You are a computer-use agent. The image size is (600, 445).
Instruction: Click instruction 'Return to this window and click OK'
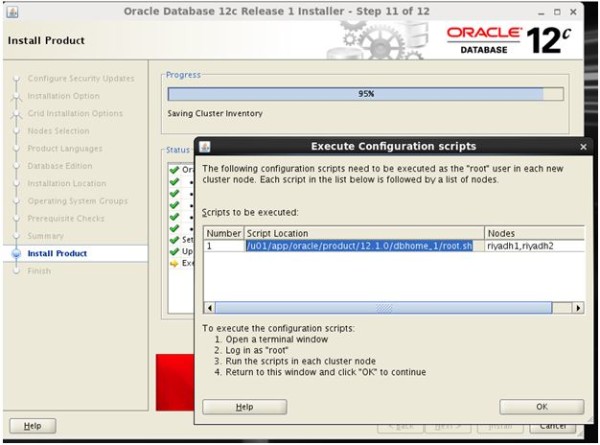click(x=325, y=372)
